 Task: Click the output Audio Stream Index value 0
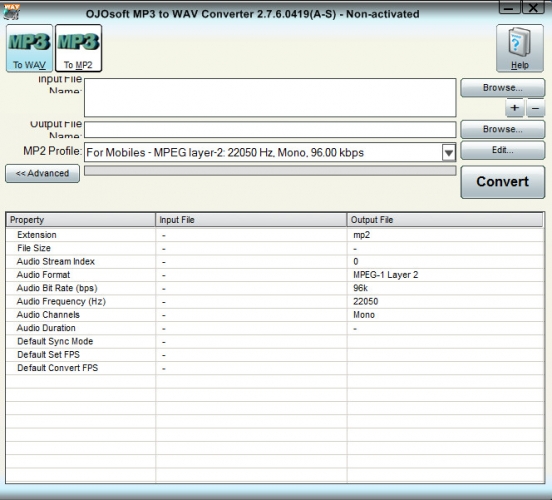[356, 262]
